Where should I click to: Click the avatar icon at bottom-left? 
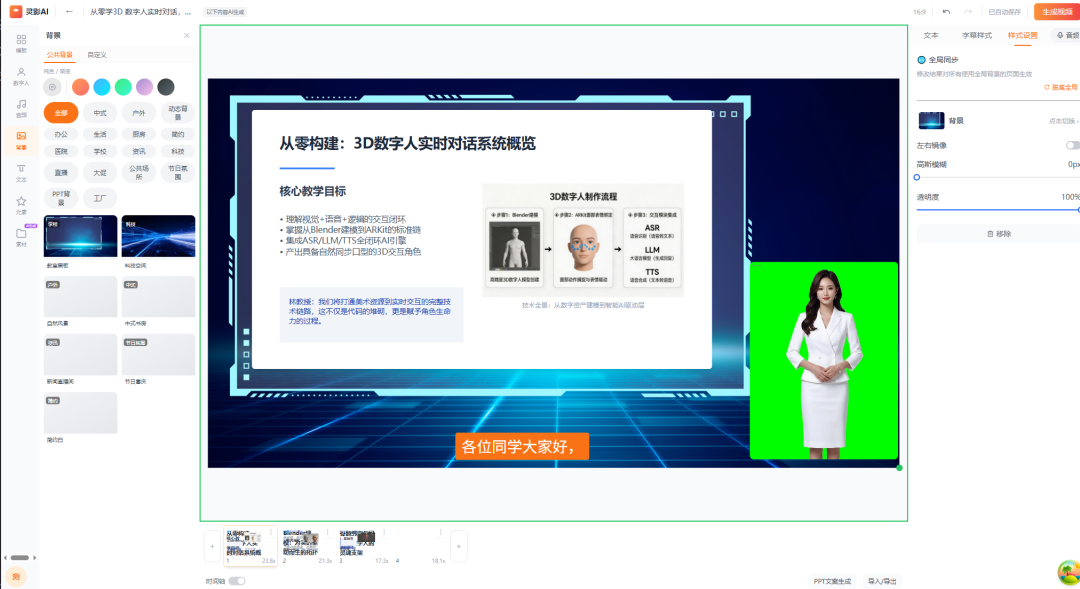click(16, 577)
